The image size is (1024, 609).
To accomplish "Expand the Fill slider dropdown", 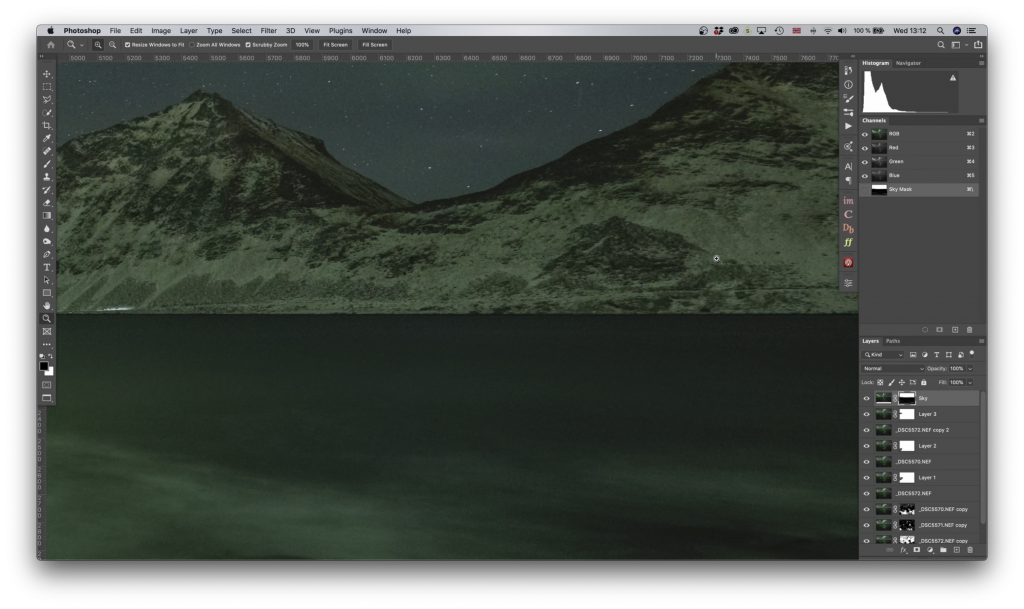I will 970,383.
